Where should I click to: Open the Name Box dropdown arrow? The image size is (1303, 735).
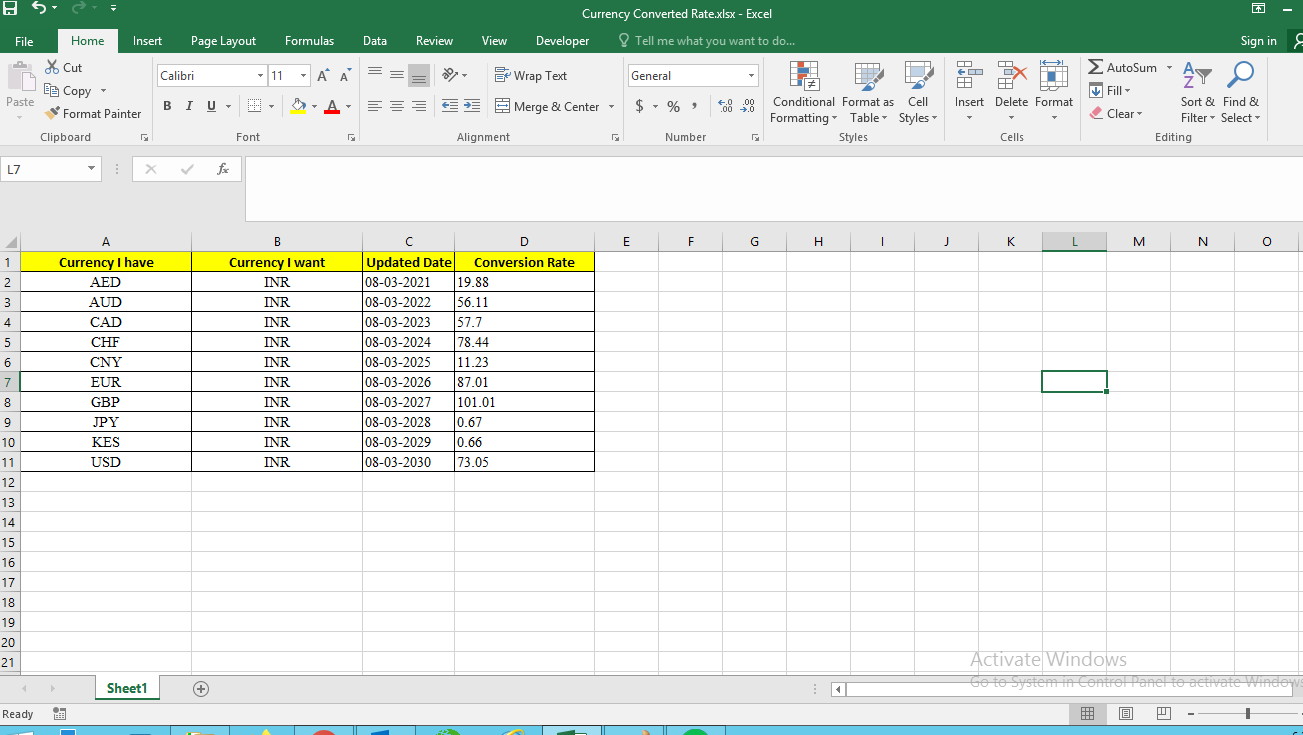click(x=91, y=170)
